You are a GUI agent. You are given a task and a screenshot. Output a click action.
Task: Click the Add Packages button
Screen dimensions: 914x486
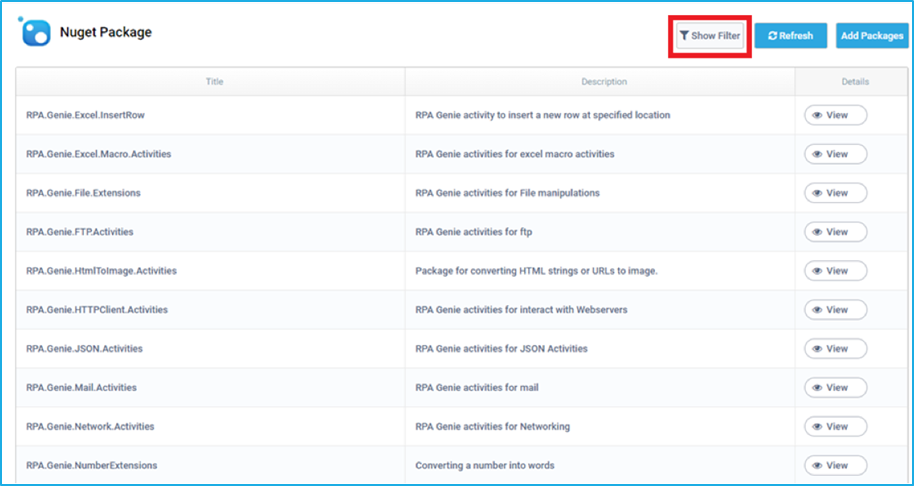(872, 36)
